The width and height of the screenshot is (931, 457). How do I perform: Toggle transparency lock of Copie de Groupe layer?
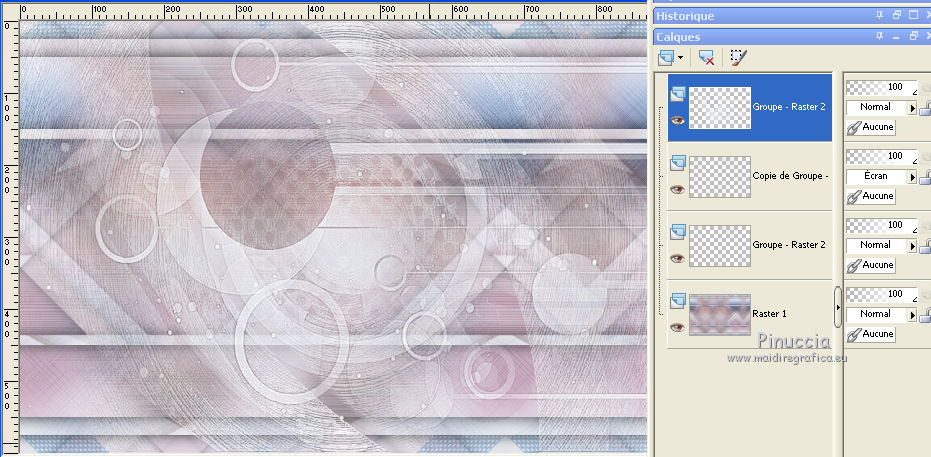(924, 177)
